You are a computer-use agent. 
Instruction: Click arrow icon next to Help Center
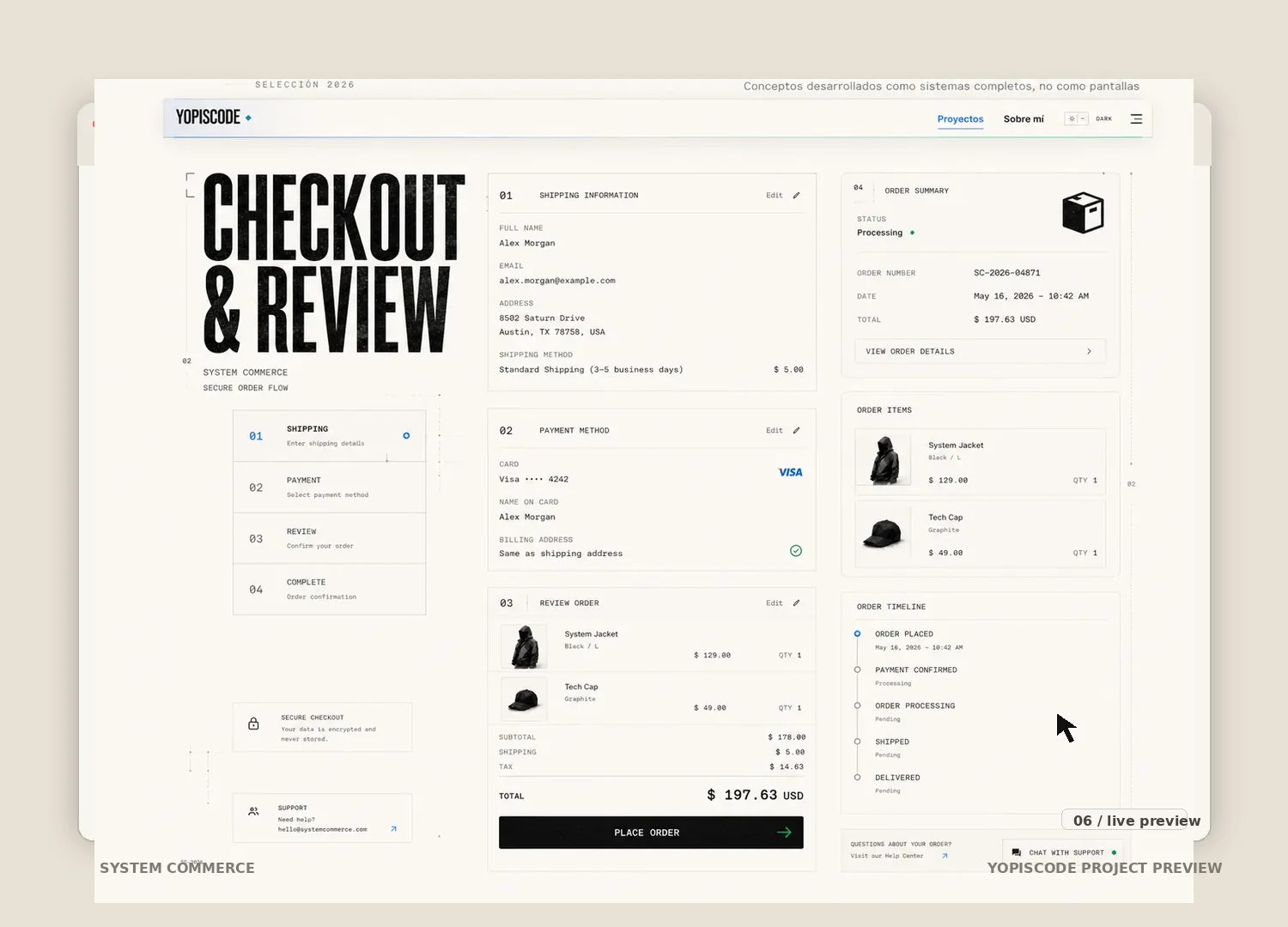pyautogui.click(x=945, y=856)
